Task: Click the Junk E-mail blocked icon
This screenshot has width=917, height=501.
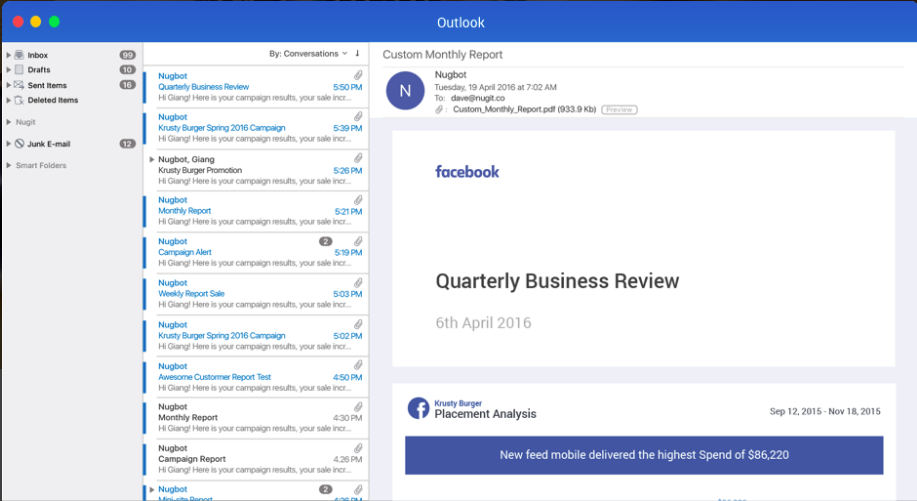Action: point(19,143)
